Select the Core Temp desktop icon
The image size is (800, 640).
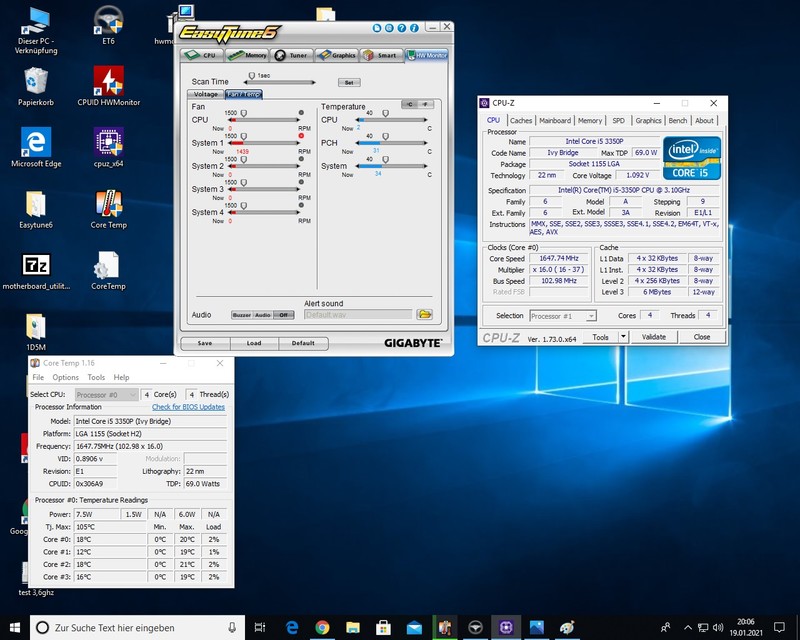[x=108, y=205]
